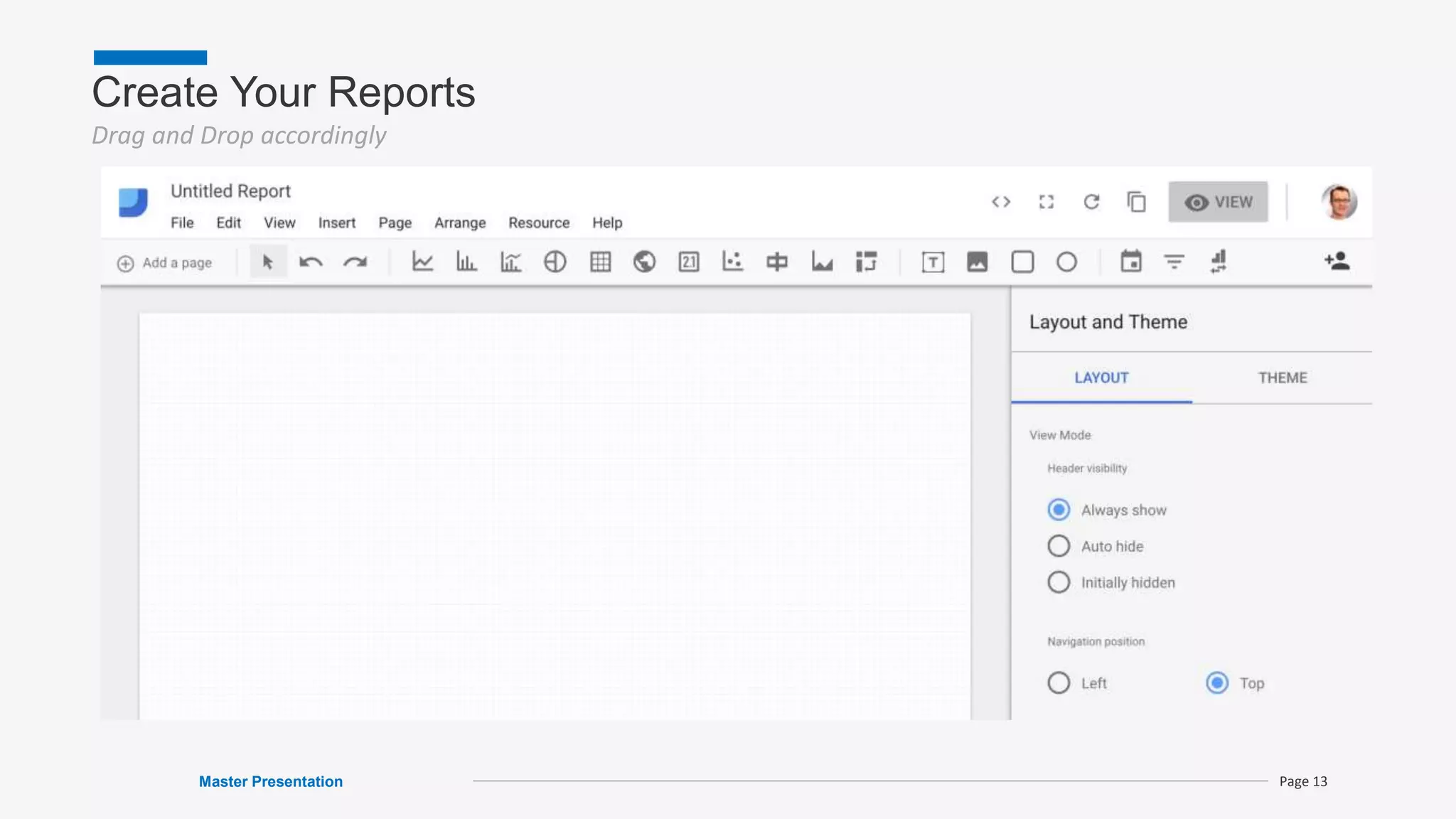Open the Help menu
Viewport: 1456px width, 819px height.
(607, 223)
